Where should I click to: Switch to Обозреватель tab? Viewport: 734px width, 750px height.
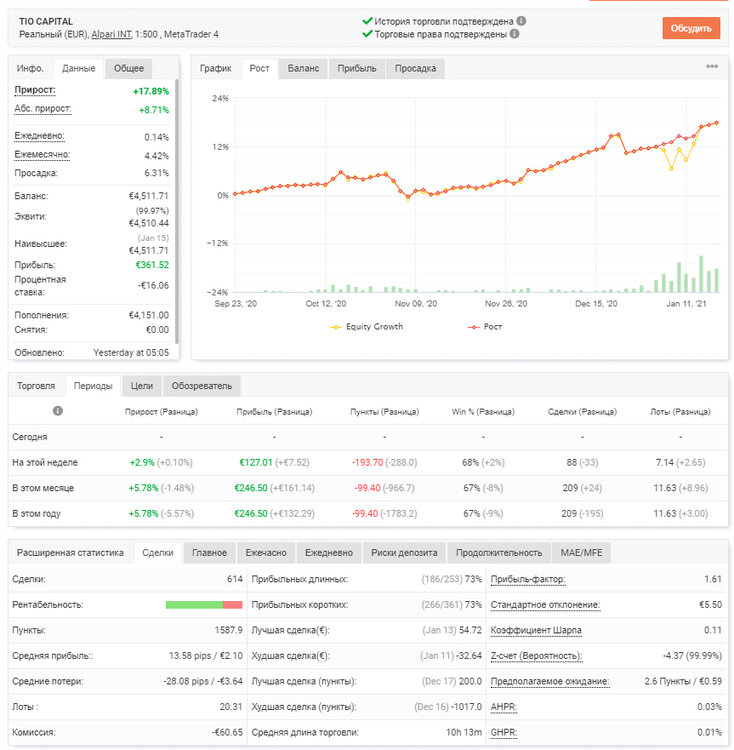pyautogui.click(x=201, y=386)
